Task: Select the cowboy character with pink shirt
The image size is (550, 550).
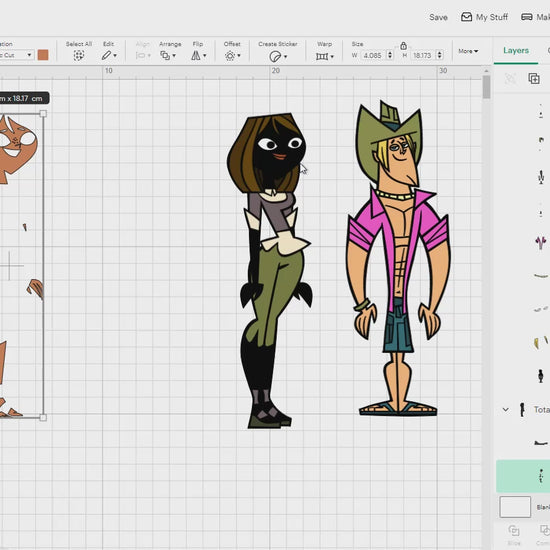Action: (398, 259)
